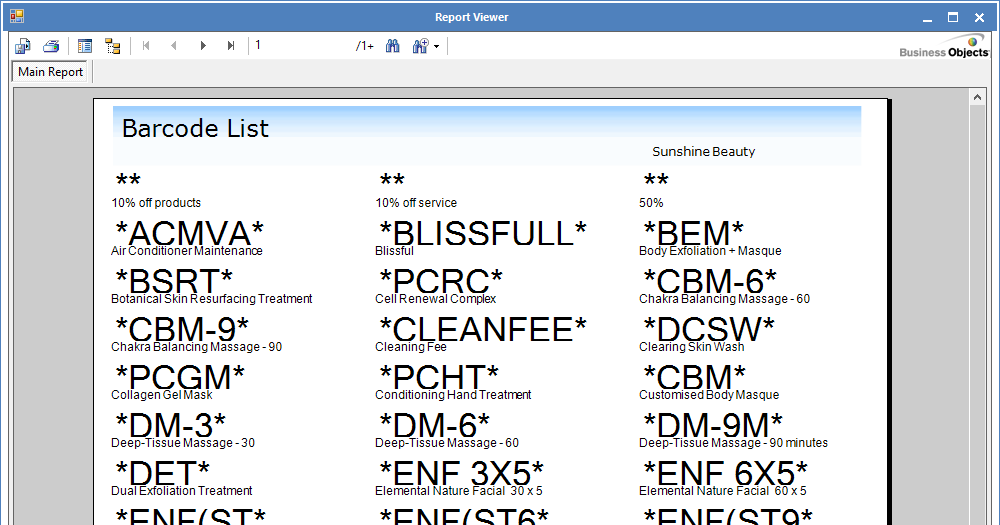The image size is (1000, 525).
Task: Click the Export Report icon
Action: point(23,46)
